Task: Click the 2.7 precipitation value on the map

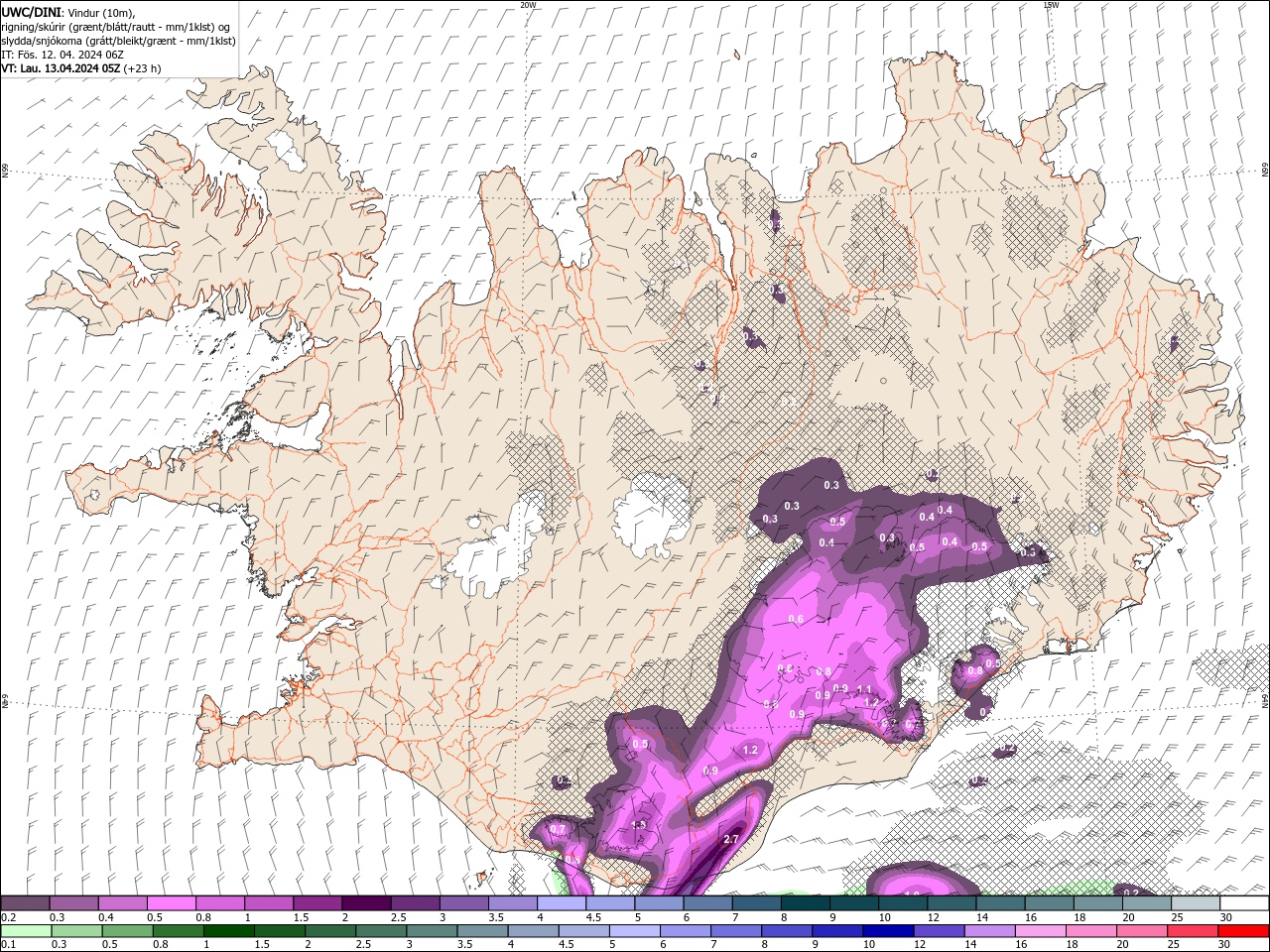Action: point(731,839)
